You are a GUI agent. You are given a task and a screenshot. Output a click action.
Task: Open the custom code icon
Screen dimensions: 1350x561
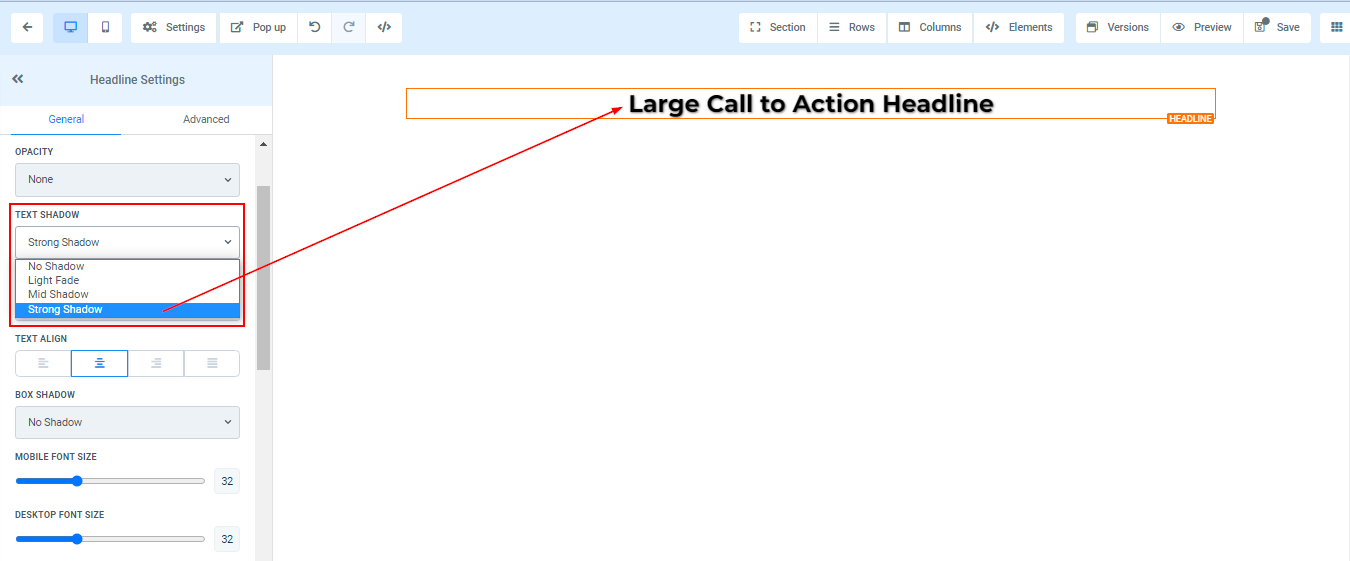pyautogui.click(x=384, y=27)
